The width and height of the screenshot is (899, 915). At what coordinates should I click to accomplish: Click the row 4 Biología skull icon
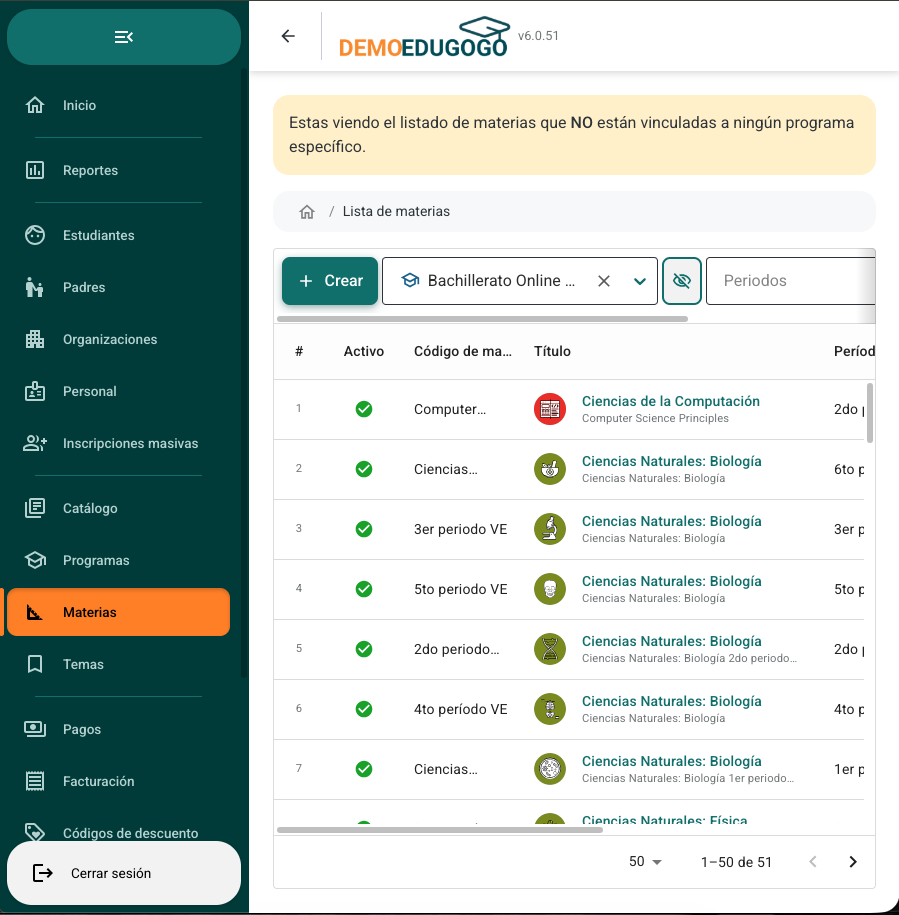tap(550, 589)
